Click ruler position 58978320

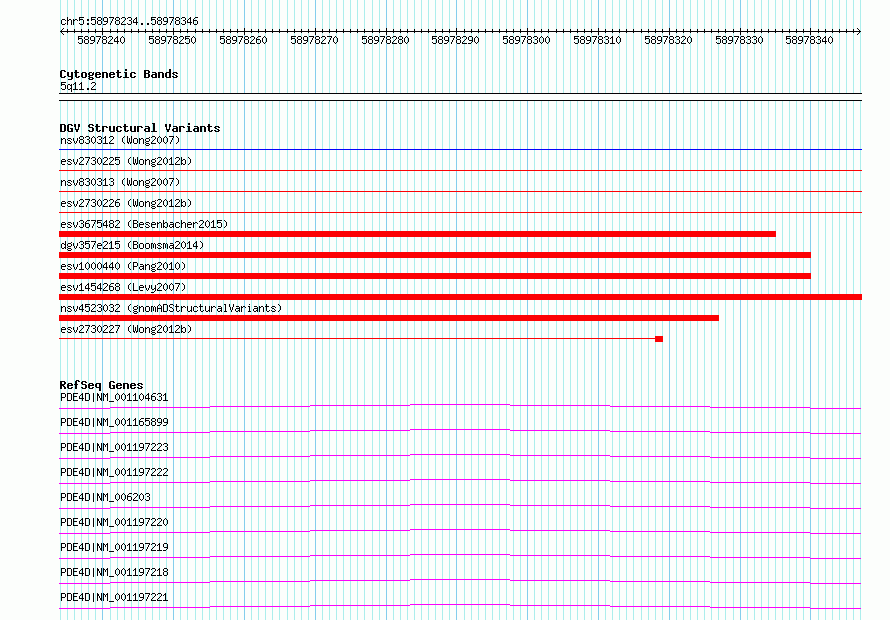(x=668, y=40)
